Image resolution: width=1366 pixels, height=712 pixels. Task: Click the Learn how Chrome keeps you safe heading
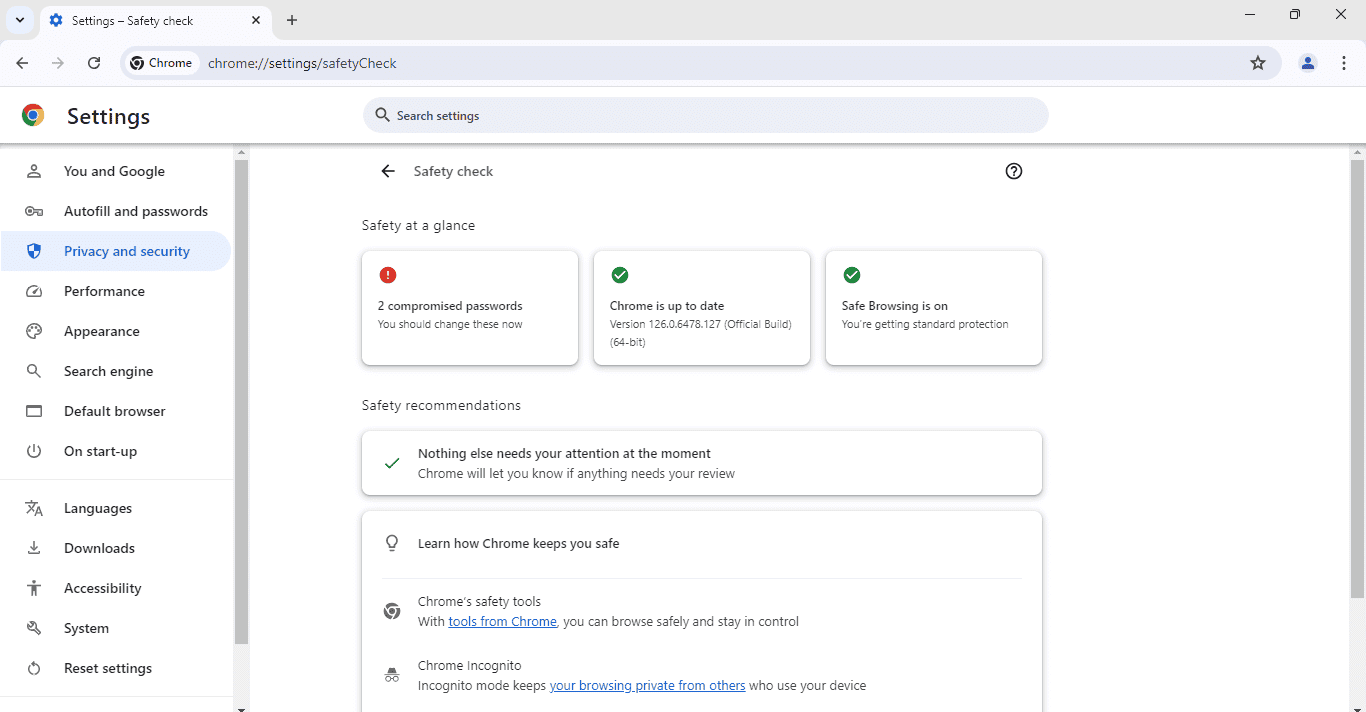(x=518, y=543)
